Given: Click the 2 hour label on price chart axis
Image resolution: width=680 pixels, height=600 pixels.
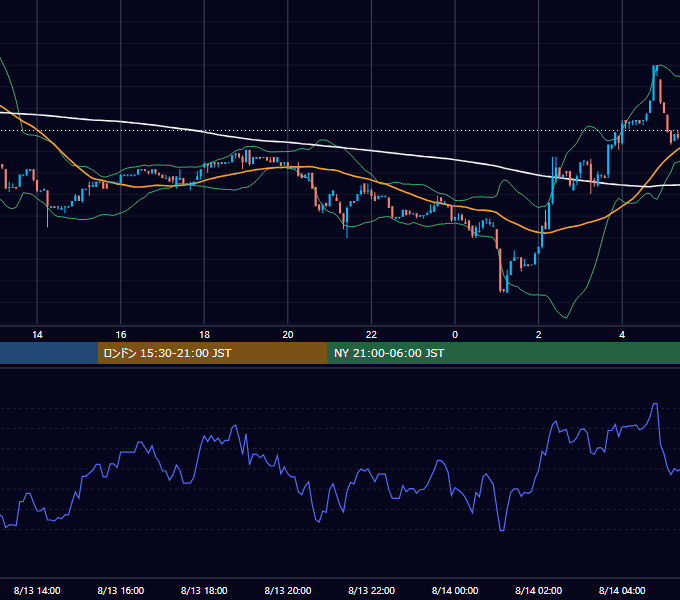Looking at the screenshot, I should [539, 335].
